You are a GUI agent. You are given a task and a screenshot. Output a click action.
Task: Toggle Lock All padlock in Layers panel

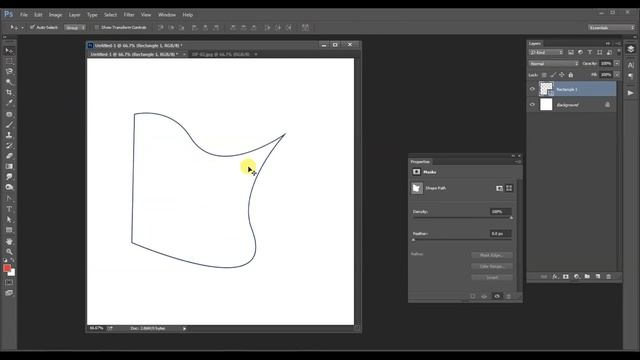pos(571,75)
